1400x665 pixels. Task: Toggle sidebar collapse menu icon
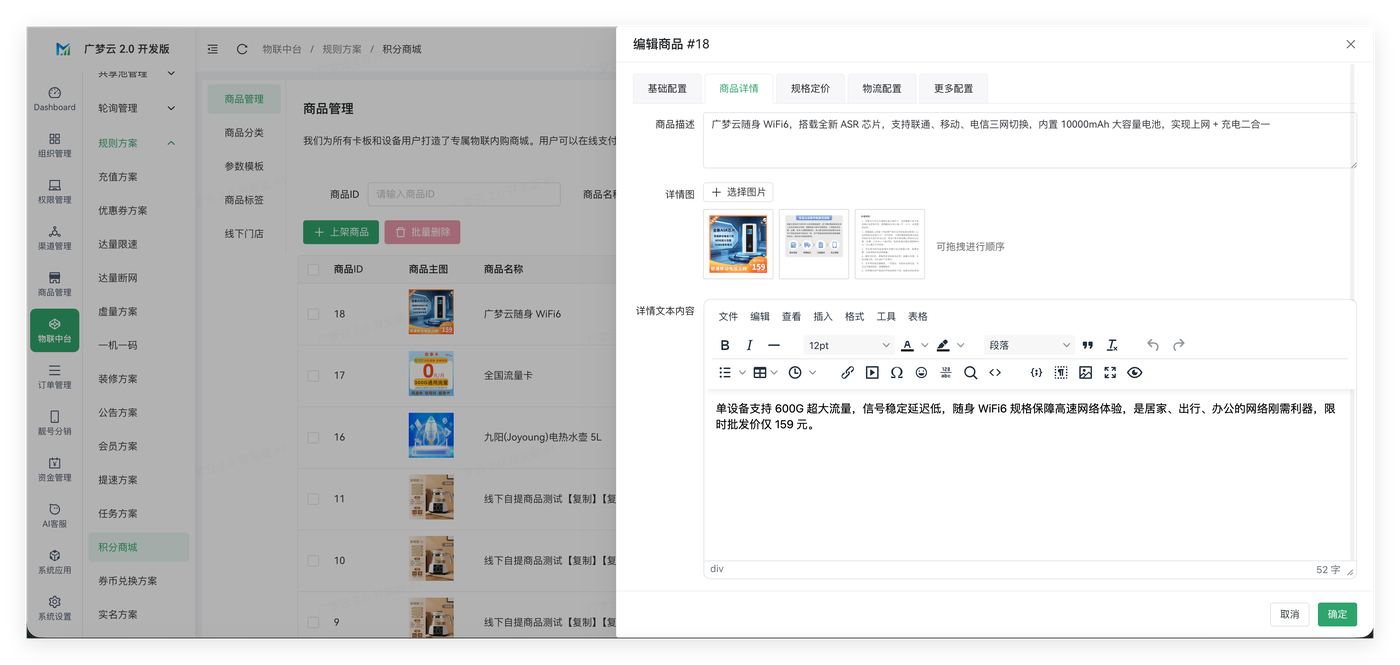[x=213, y=49]
